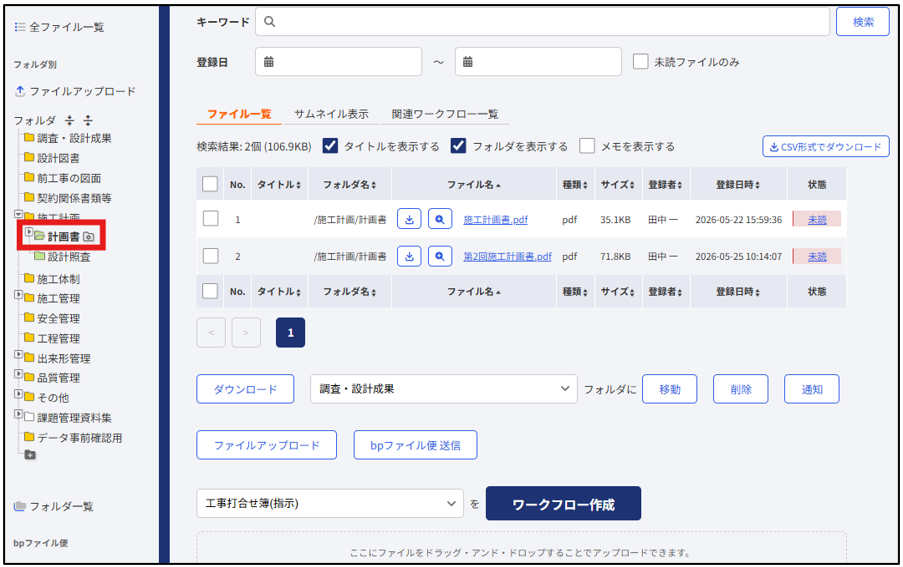903x567 pixels.
Task: Click the upload arrow icon beside ファイルアップロード in sidebar
Action: click(20, 91)
